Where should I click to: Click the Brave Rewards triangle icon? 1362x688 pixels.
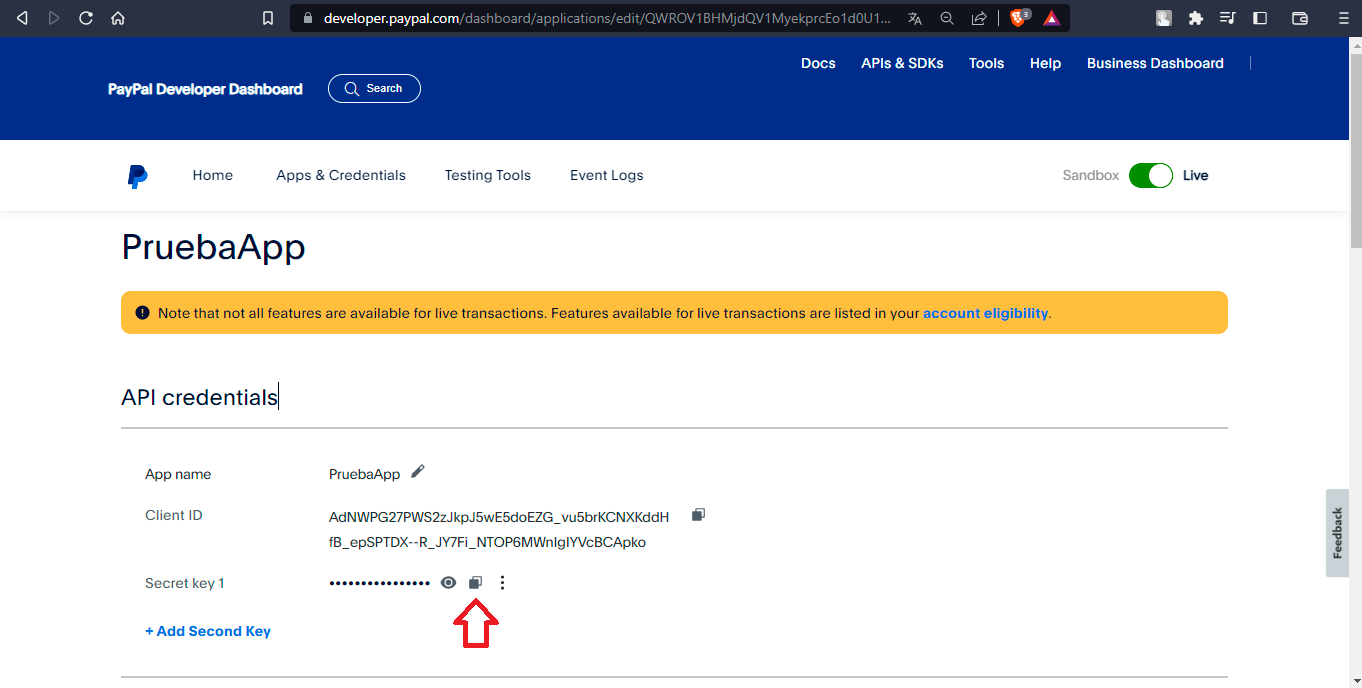coord(1051,18)
